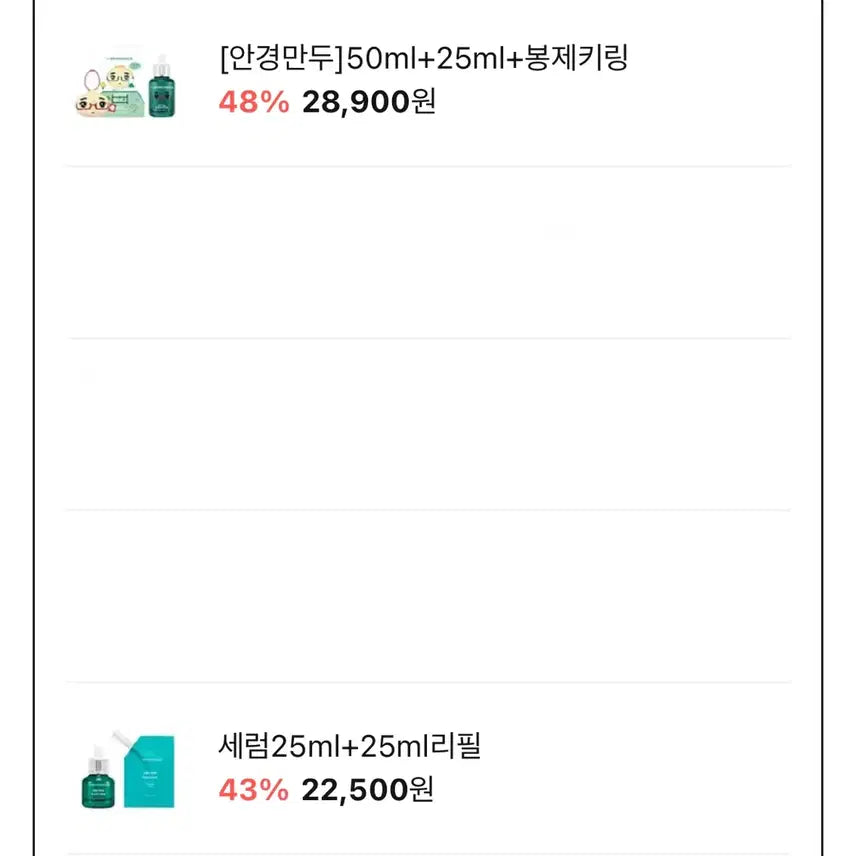Click the first empty row under the 안경만두 item

point(428,252)
